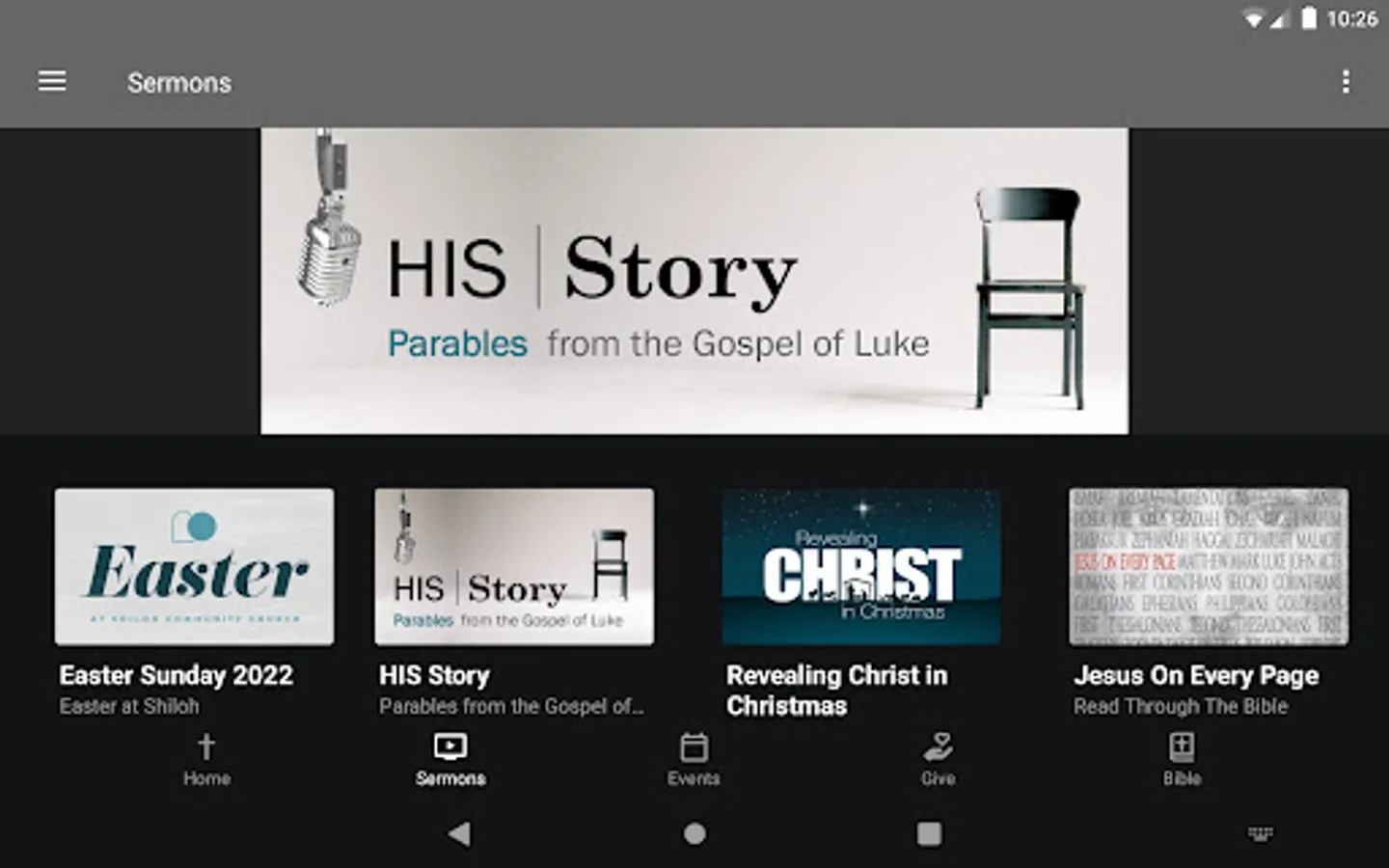The width and height of the screenshot is (1389, 868).
Task: Tap the Home cross icon
Action: coord(206,746)
